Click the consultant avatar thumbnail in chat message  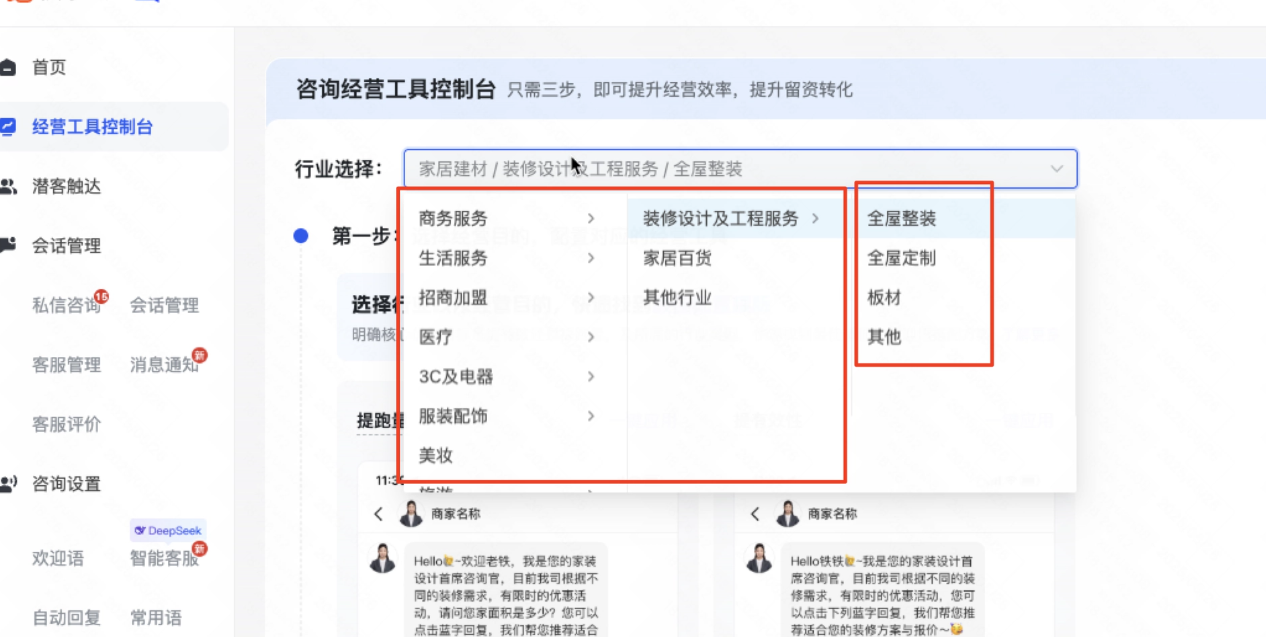pyautogui.click(x=381, y=558)
